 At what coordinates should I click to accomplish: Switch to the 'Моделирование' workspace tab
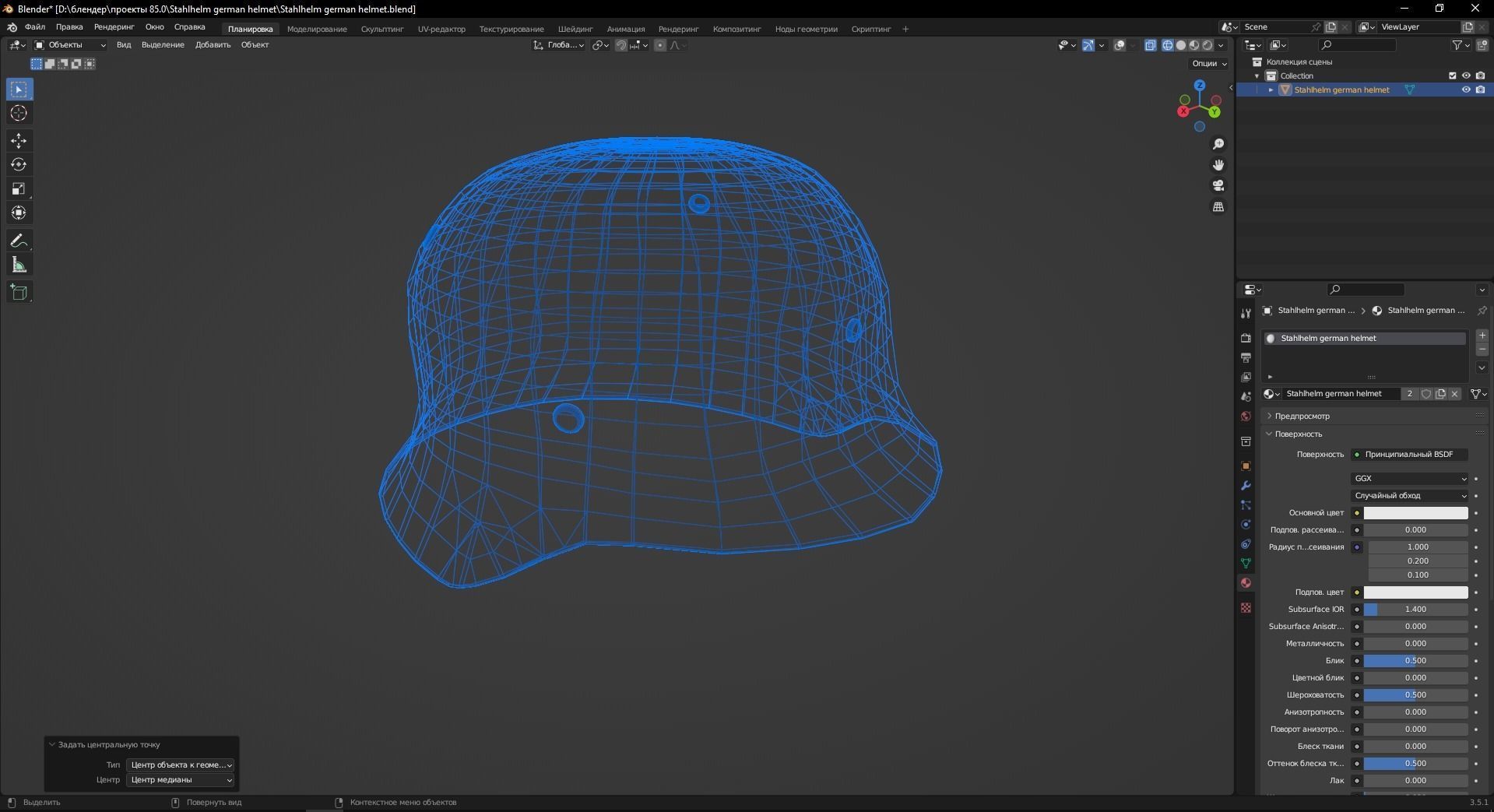pyautogui.click(x=317, y=29)
